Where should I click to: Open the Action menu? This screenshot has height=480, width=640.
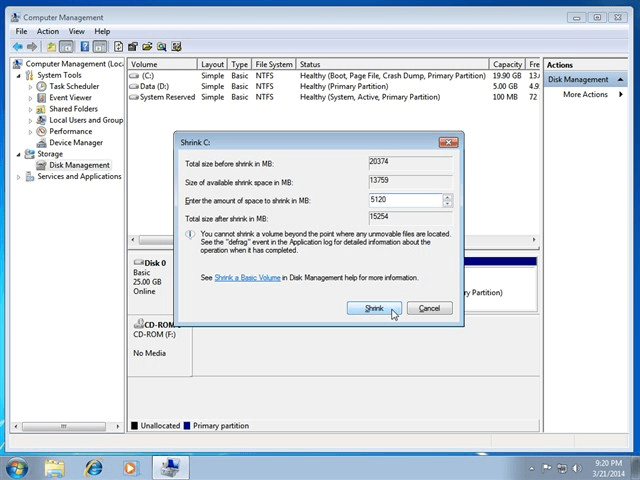tap(48, 31)
